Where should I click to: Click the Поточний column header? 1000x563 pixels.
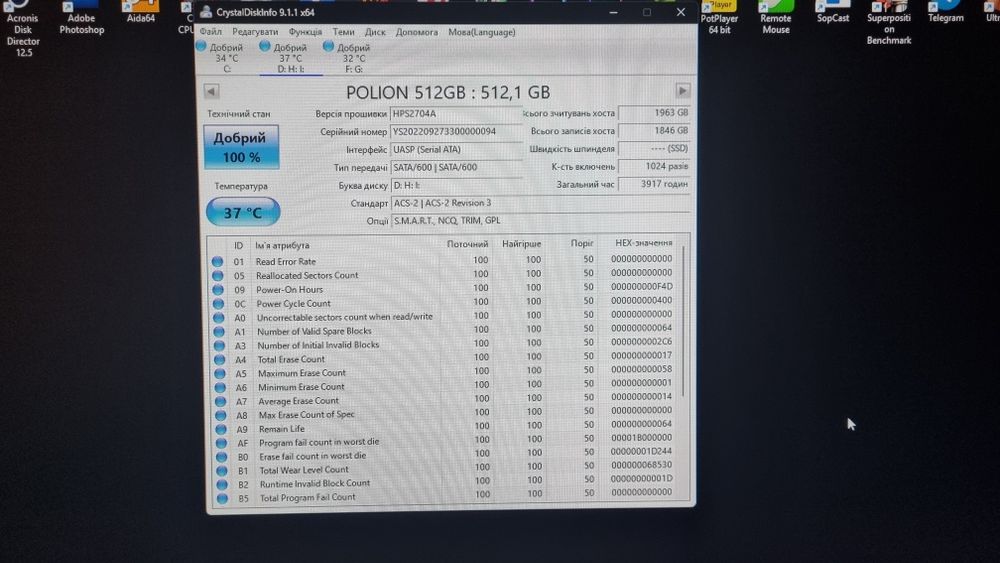(467, 244)
